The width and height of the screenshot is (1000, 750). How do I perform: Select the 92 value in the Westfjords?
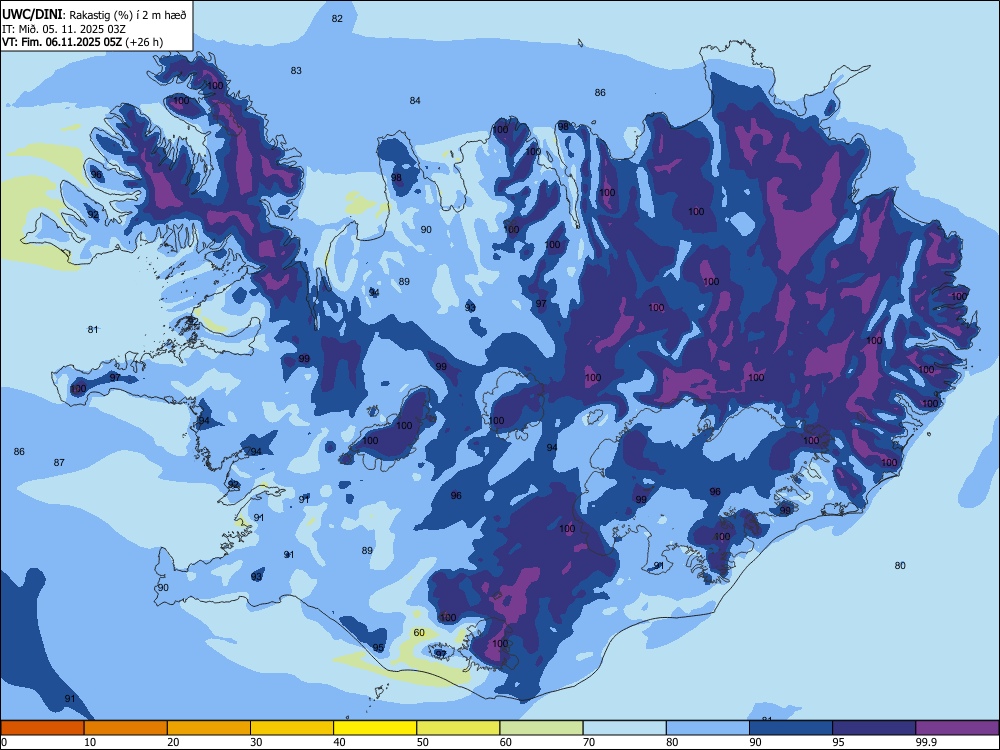click(93, 215)
